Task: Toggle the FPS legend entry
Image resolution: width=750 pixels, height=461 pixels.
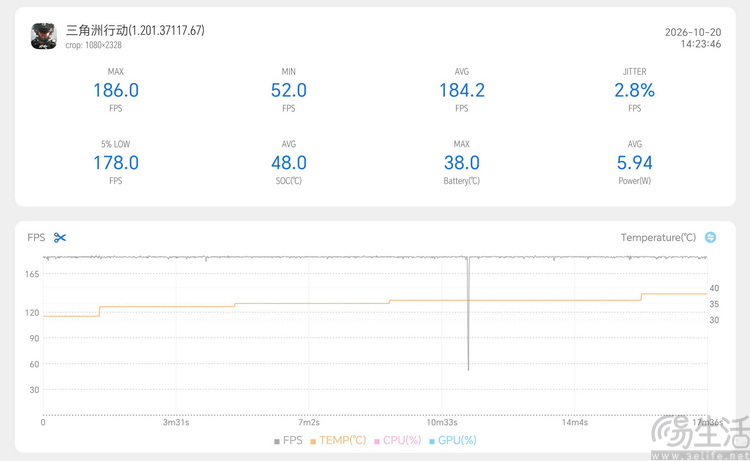Action: point(288,440)
